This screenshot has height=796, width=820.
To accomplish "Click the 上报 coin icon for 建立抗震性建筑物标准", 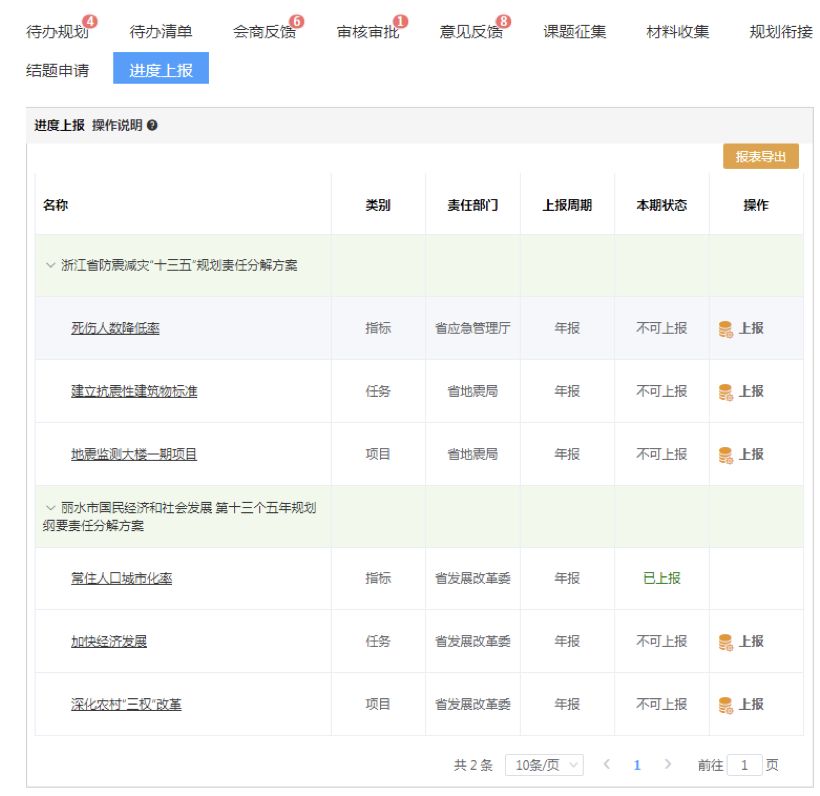I will click(725, 392).
